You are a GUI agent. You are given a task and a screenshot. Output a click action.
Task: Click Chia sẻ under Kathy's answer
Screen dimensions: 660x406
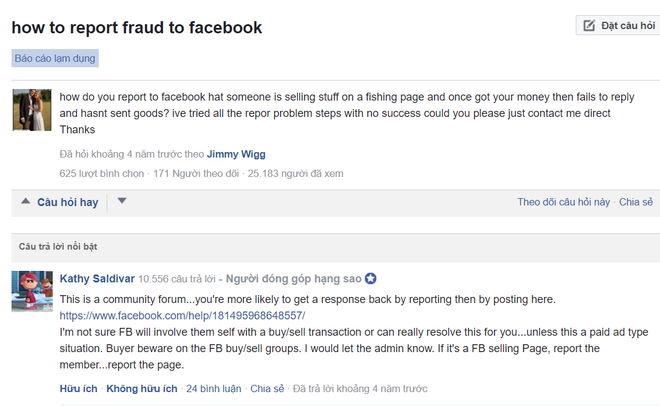coord(267,388)
